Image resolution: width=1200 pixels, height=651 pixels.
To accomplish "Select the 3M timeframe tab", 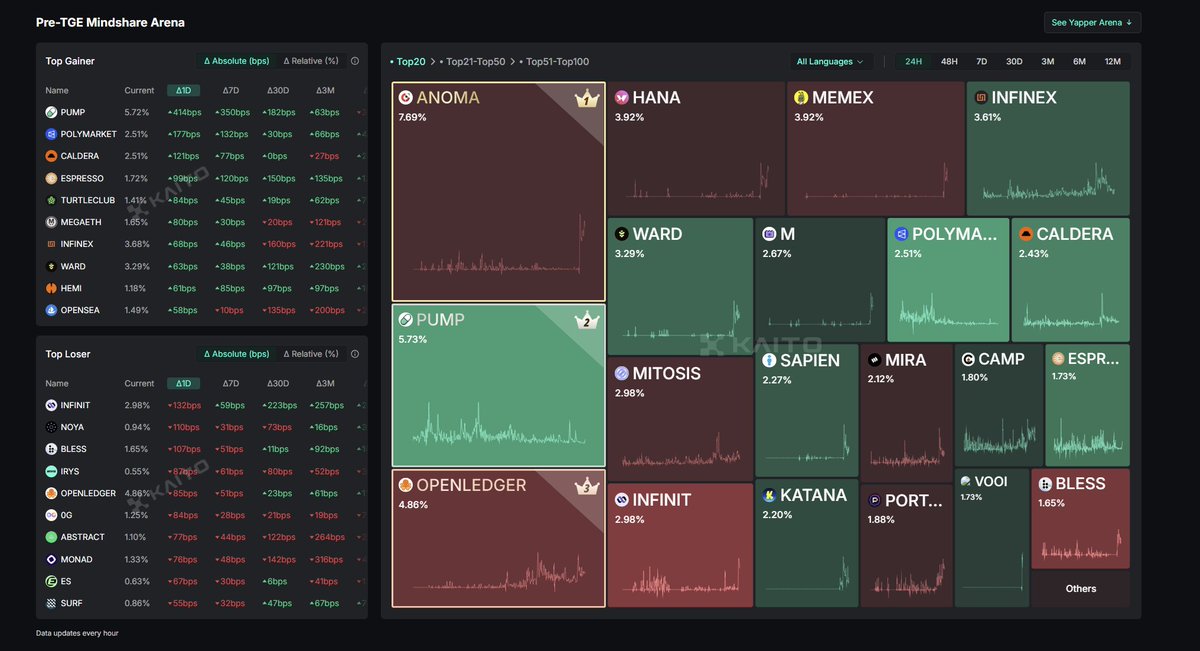I will [x=1047, y=62].
